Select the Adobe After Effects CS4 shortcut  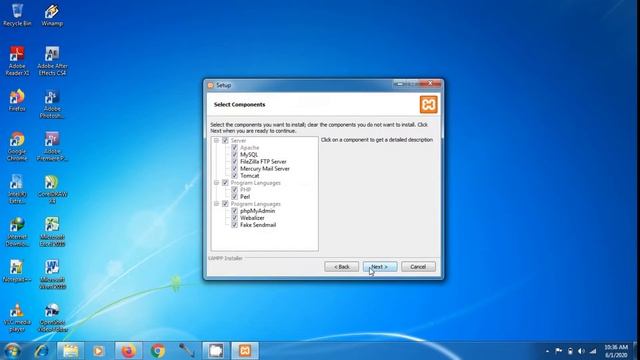tap(52, 61)
